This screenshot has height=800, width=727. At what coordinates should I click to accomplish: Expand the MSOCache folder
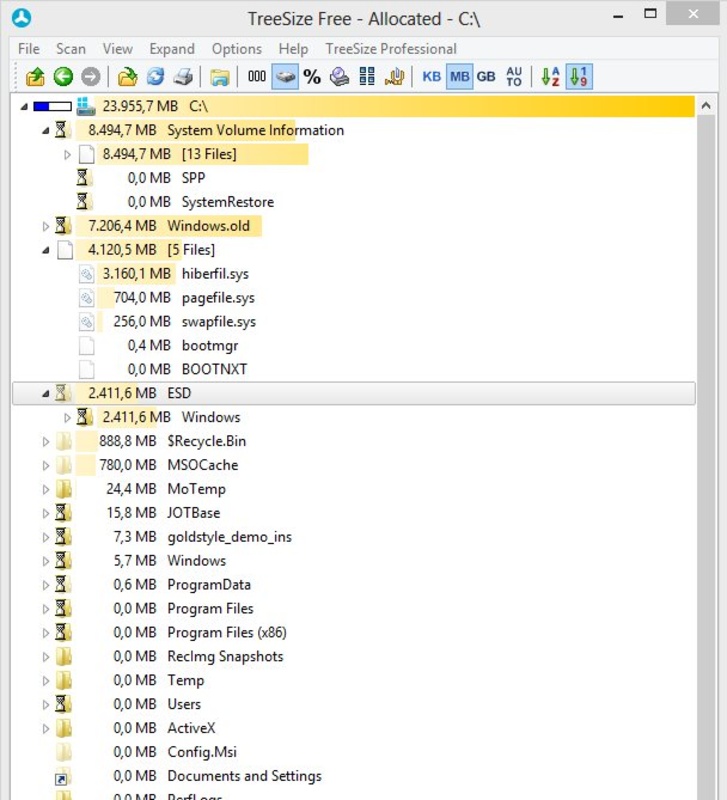click(x=45, y=465)
